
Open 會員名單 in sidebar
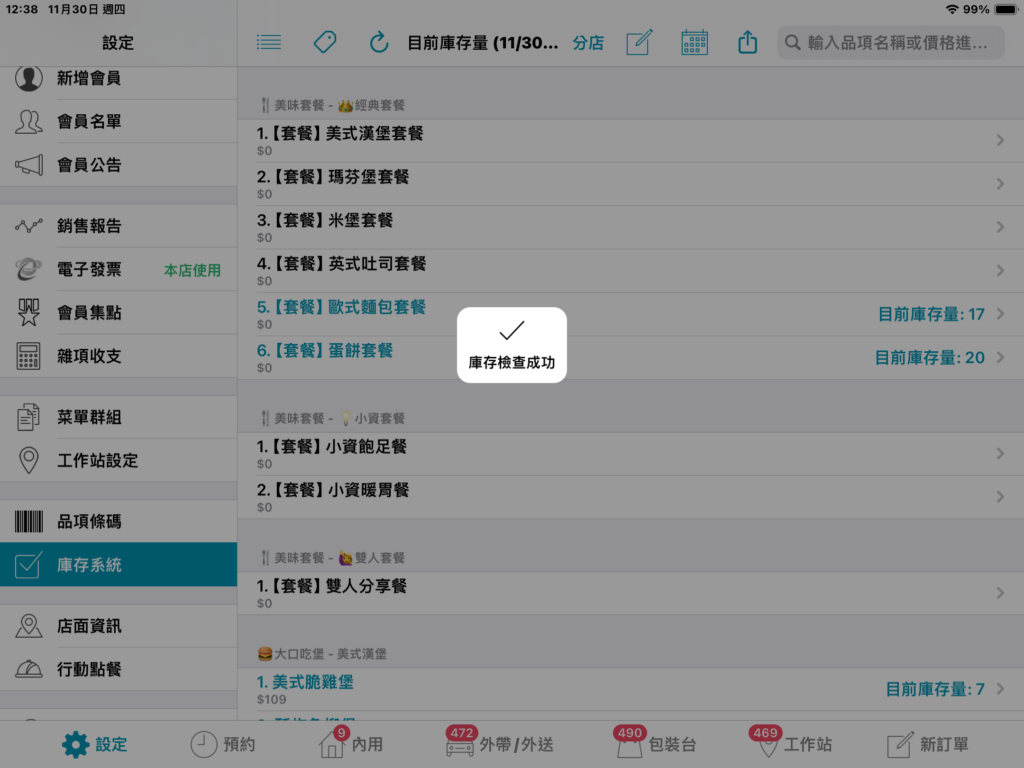point(118,121)
